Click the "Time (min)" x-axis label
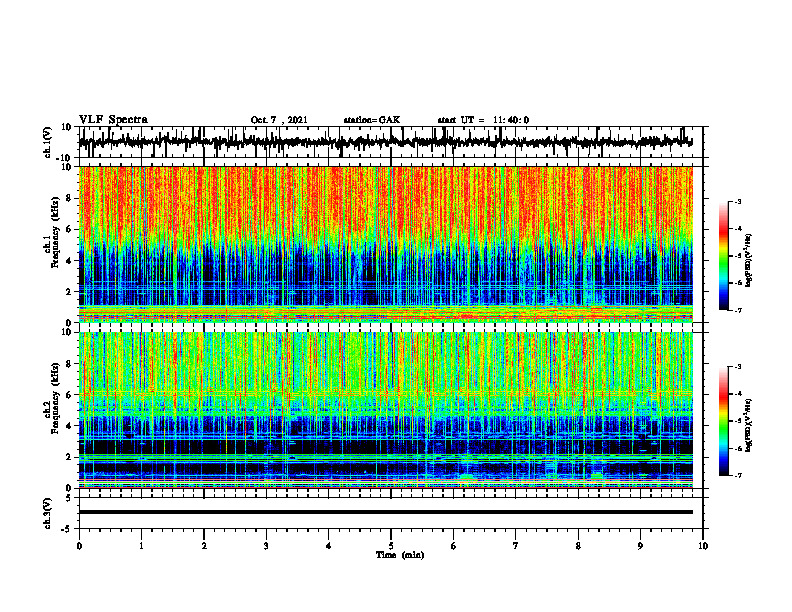792x612 pixels. [x=400, y=555]
